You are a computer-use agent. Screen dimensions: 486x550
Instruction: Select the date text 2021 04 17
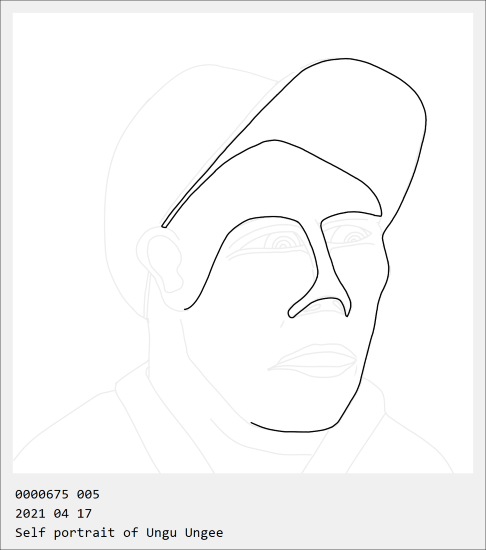coord(53,514)
